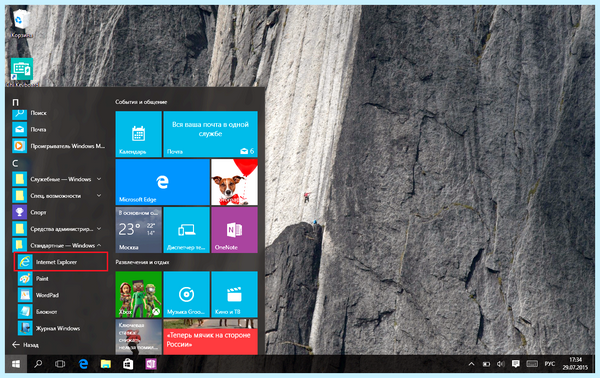
Task: Open Task View on the taskbar
Action: coord(60,364)
